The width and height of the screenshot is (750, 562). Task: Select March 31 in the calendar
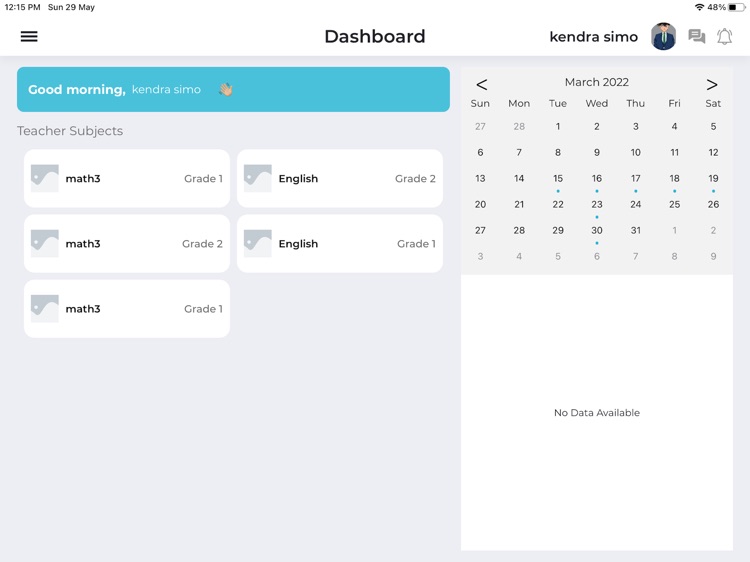635,231
